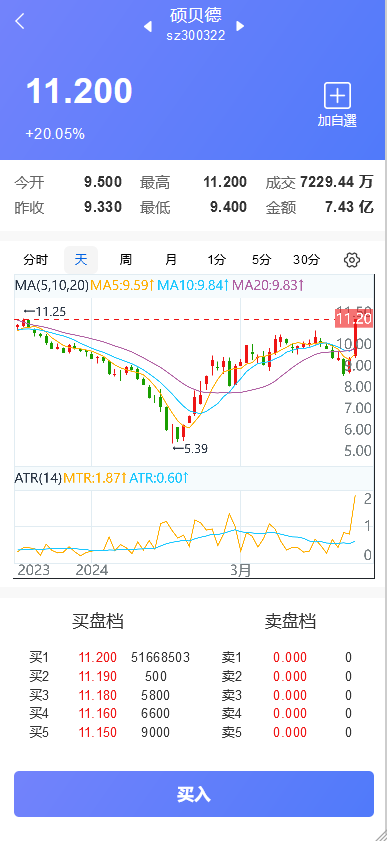The image size is (387, 842).
Task: Click the 卖1 row label
Action: tap(232, 657)
